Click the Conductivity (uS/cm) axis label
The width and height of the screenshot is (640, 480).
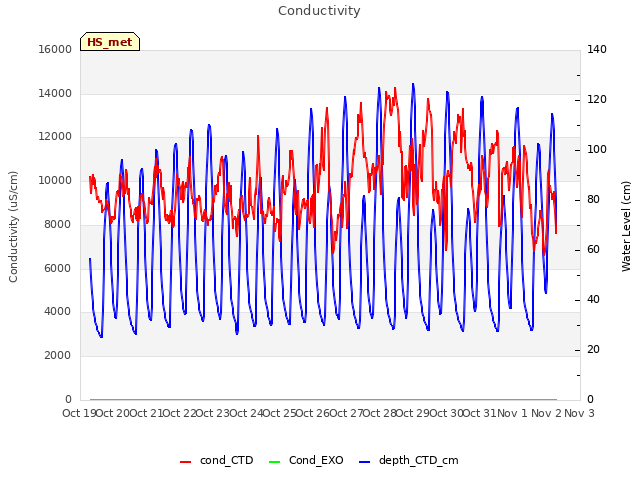pyautogui.click(x=13, y=227)
